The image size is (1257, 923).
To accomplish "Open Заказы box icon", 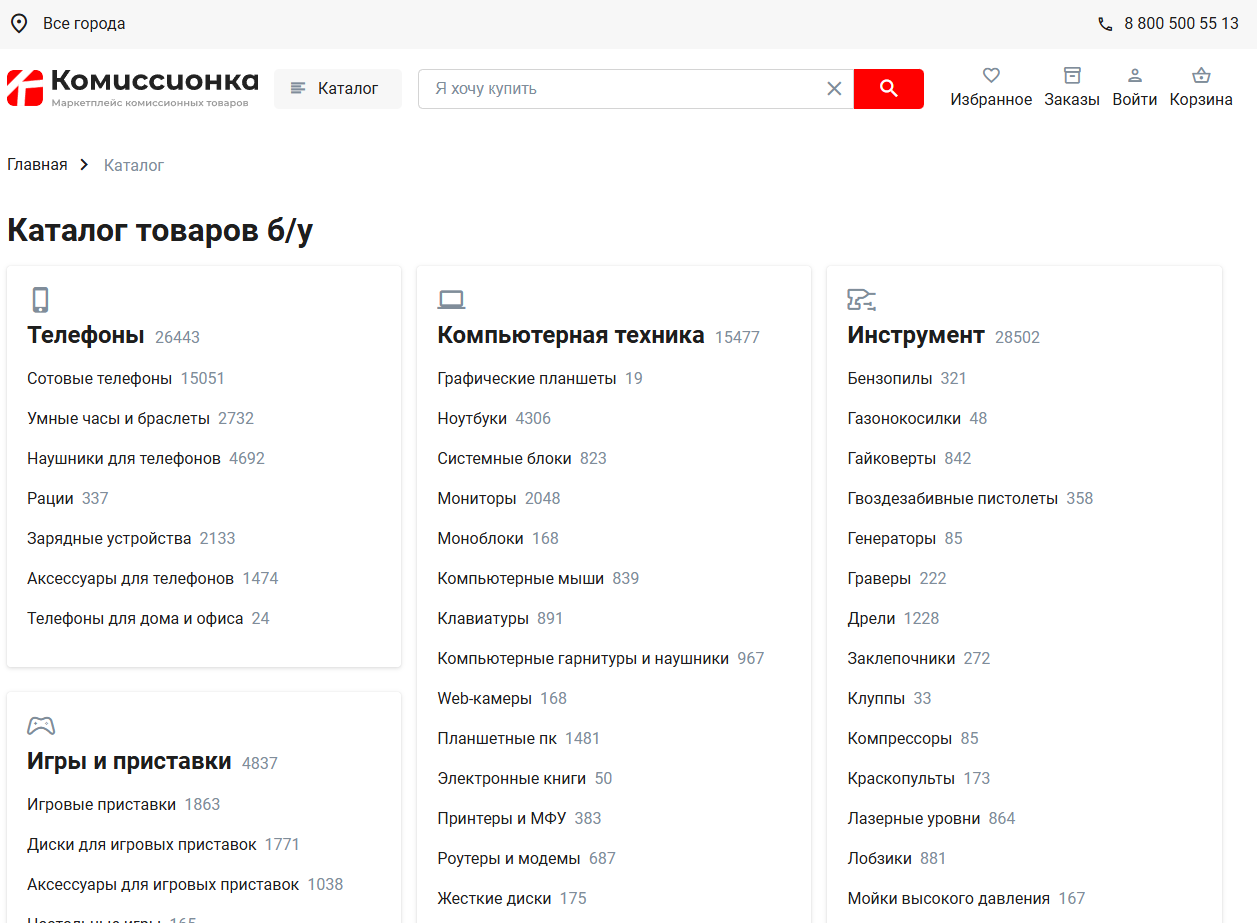I will click(x=1072, y=75).
